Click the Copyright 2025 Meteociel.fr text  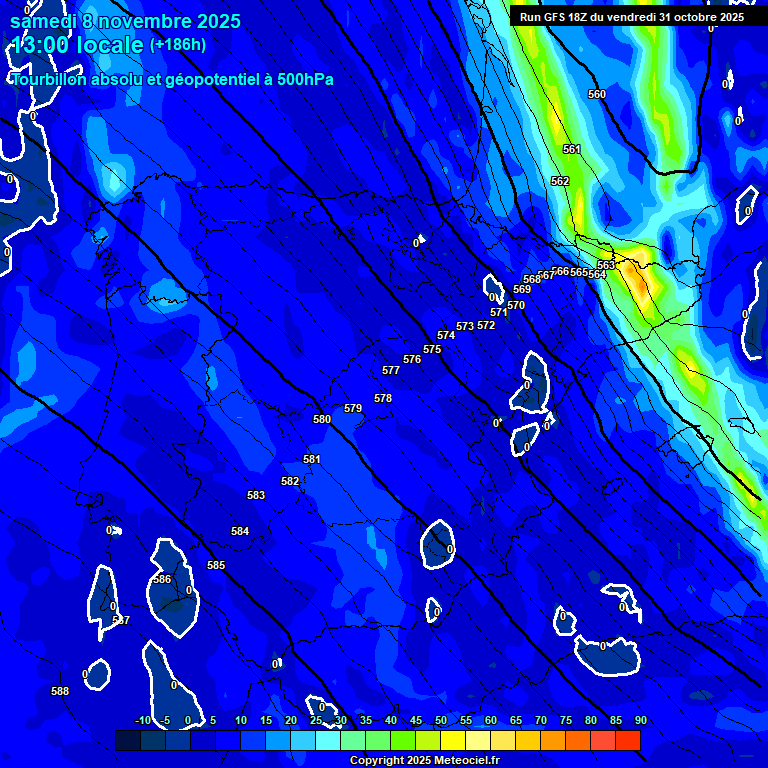coord(426,761)
